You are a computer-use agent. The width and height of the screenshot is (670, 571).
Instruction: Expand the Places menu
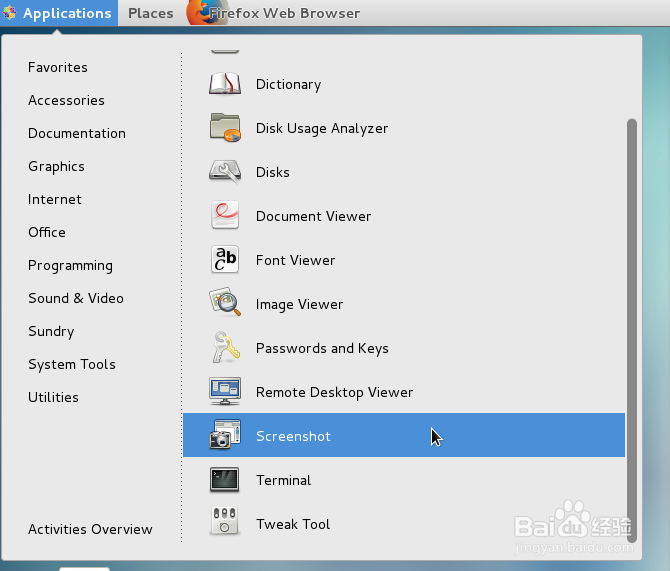pyautogui.click(x=150, y=13)
